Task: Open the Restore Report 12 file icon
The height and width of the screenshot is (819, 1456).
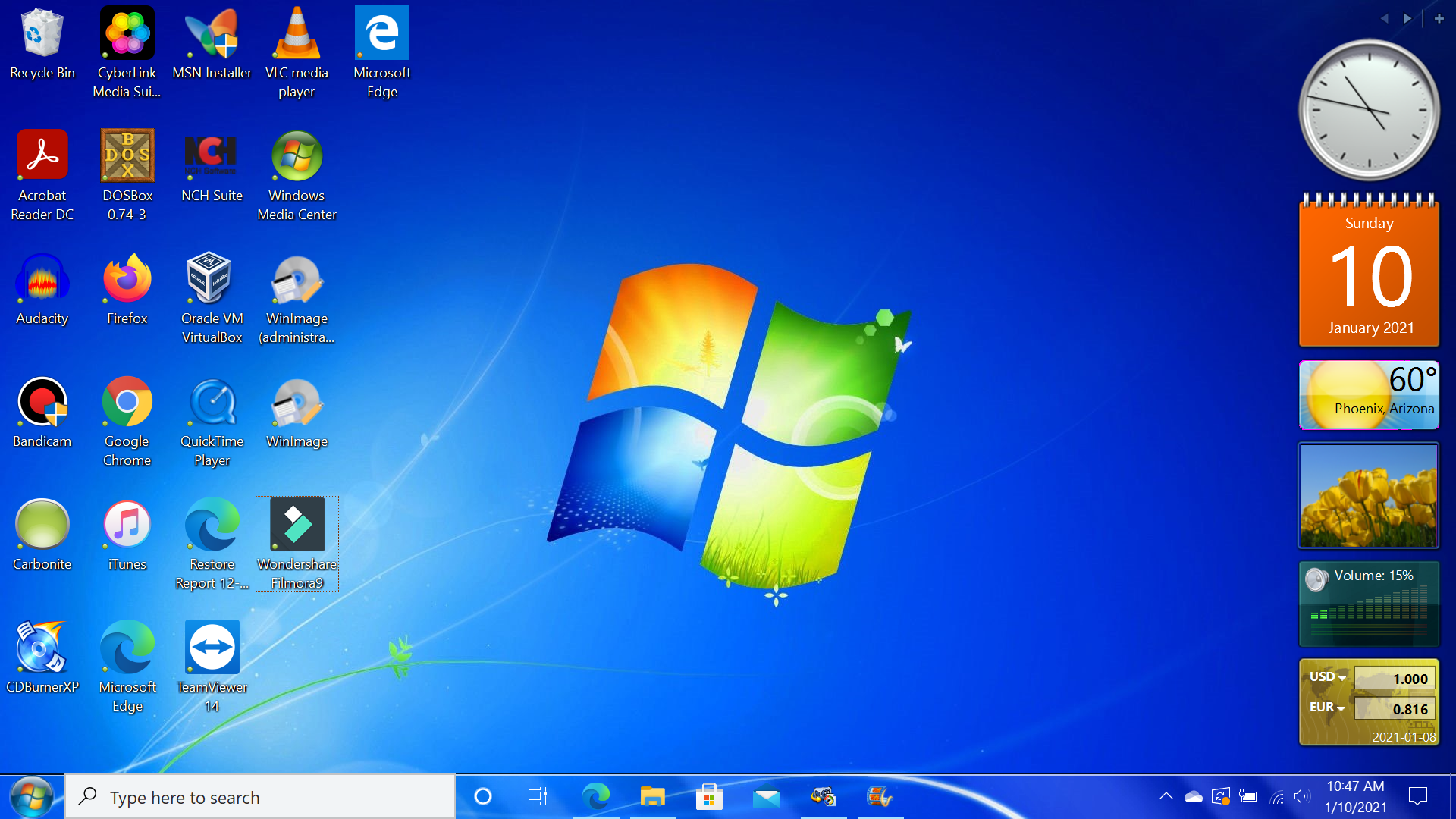Action: (212, 544)
